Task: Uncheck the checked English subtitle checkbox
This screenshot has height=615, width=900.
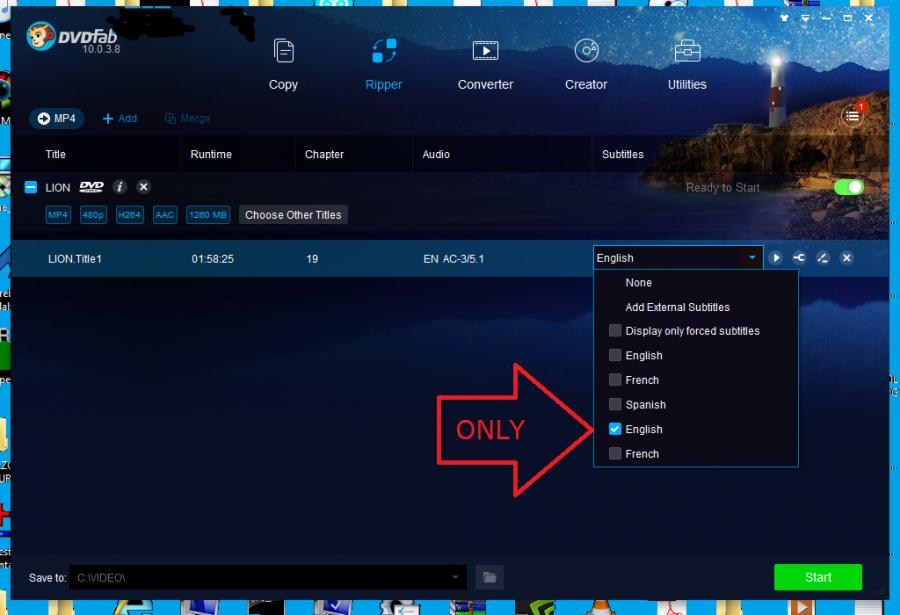Action: (615, 429)
